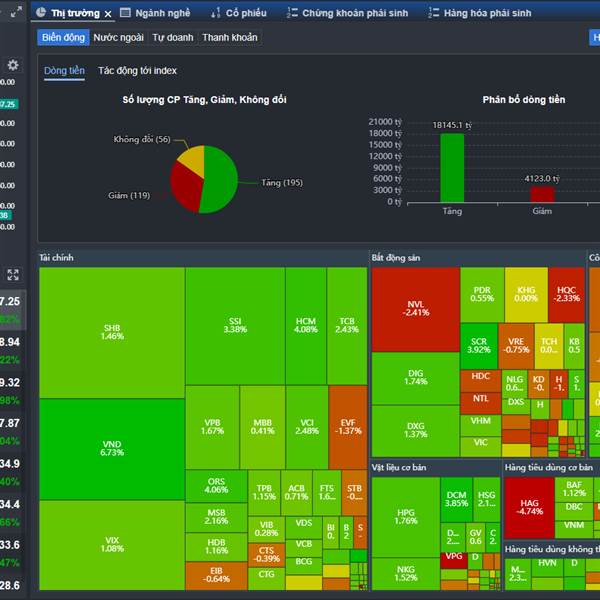The width and height of the screenshot is (600, 600).
Task: Click the Hàng hóa phái sinh list icon
Action: pos(433,13)
